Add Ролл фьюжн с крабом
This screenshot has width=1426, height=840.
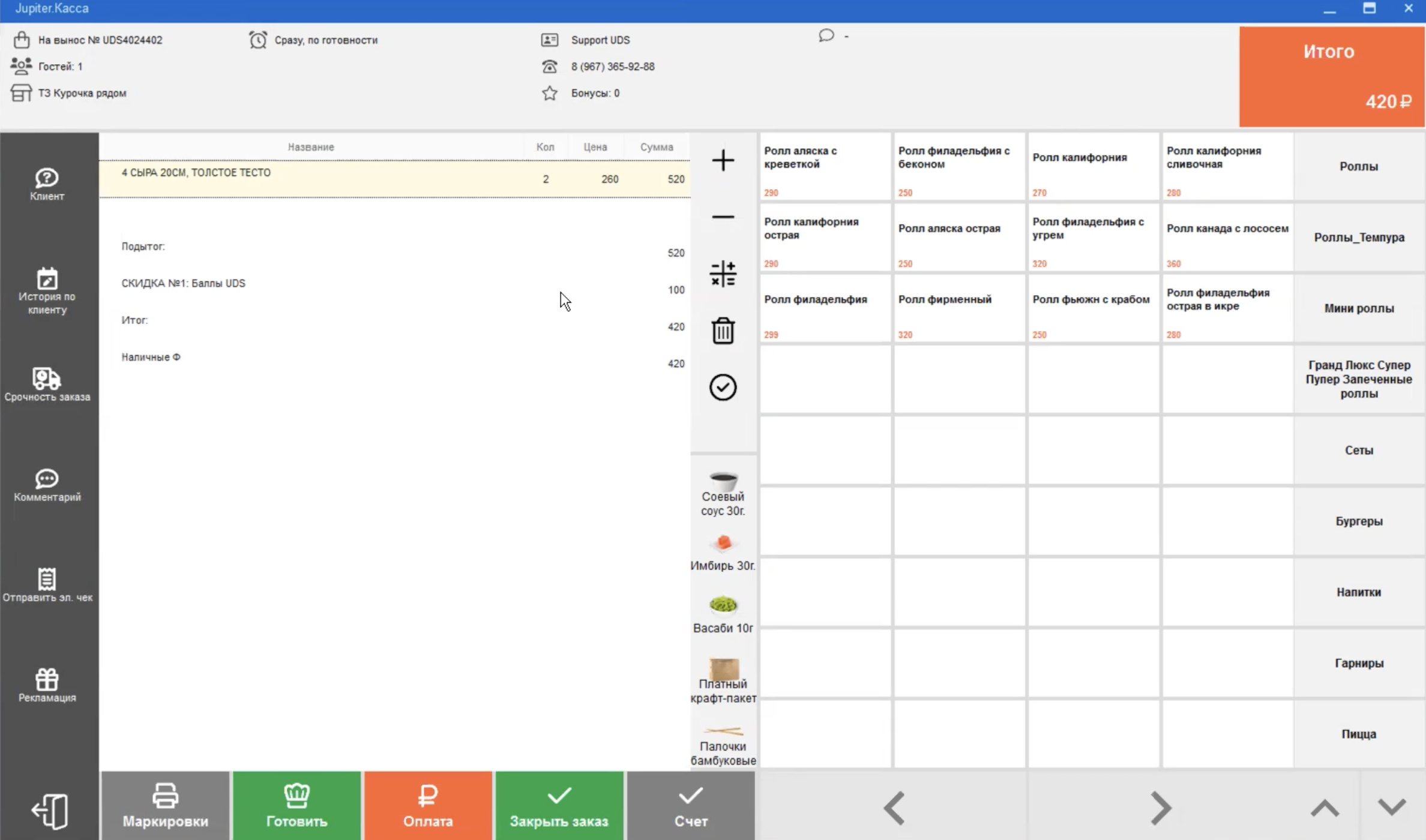[x=1094, y=308]
